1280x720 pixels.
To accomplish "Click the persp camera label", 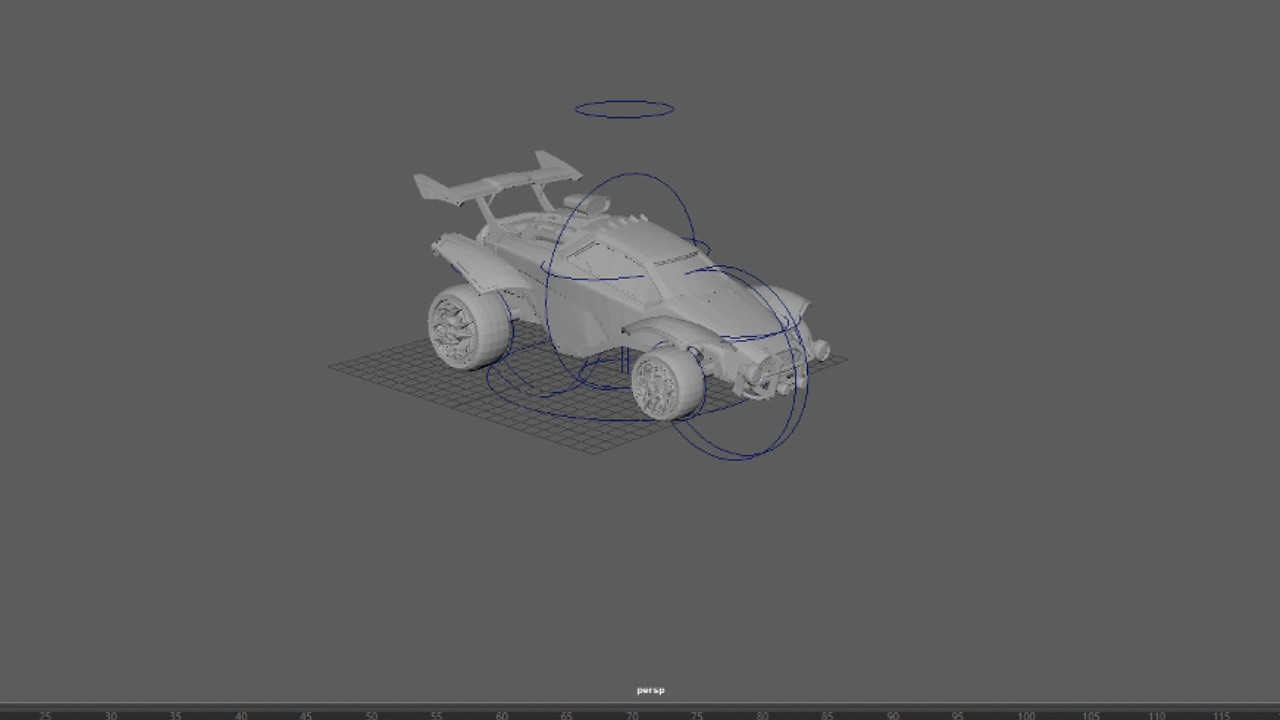I will coord(650,690).
